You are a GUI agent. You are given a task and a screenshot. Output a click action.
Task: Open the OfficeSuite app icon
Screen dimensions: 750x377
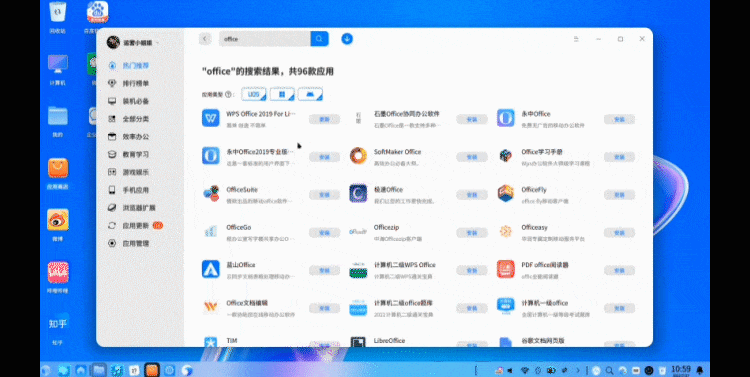[210, 193]
